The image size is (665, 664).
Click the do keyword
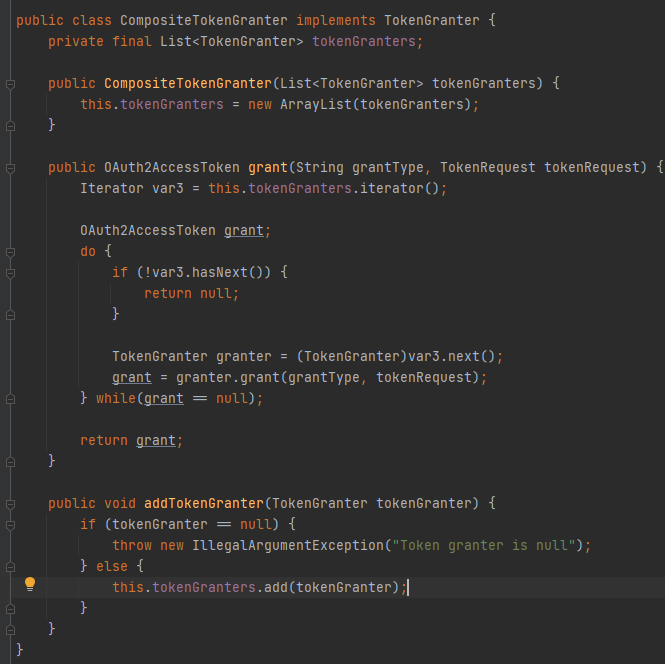coord(88,251)
